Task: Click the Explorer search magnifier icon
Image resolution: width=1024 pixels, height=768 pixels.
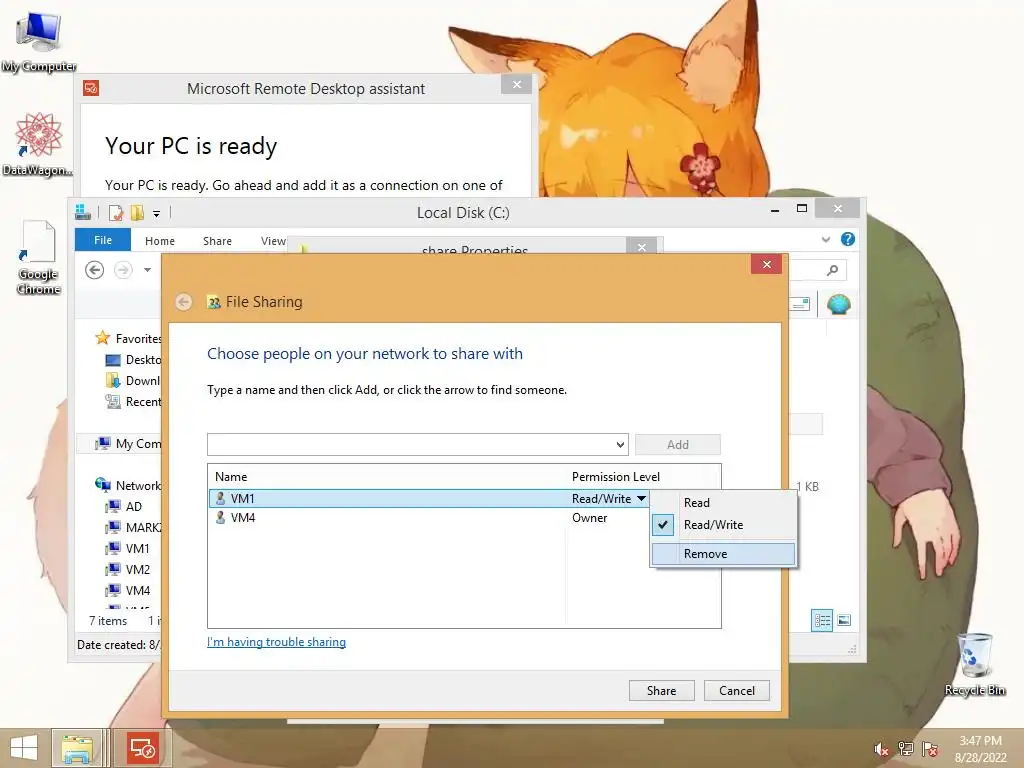Action: [832, 270]
